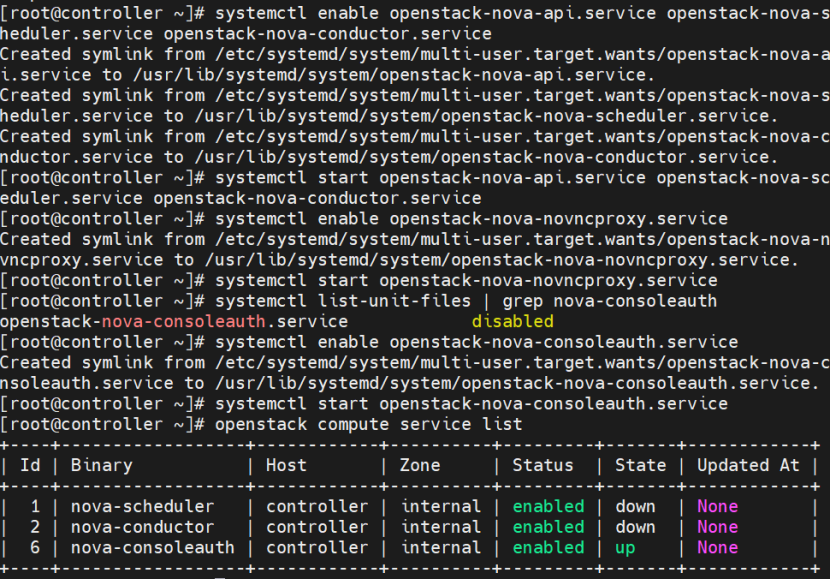Image resolution: width=831 pixels, height=579 pixels.
Task: Click 'down' state of nova-conductor
Action: tap(635, 527)
